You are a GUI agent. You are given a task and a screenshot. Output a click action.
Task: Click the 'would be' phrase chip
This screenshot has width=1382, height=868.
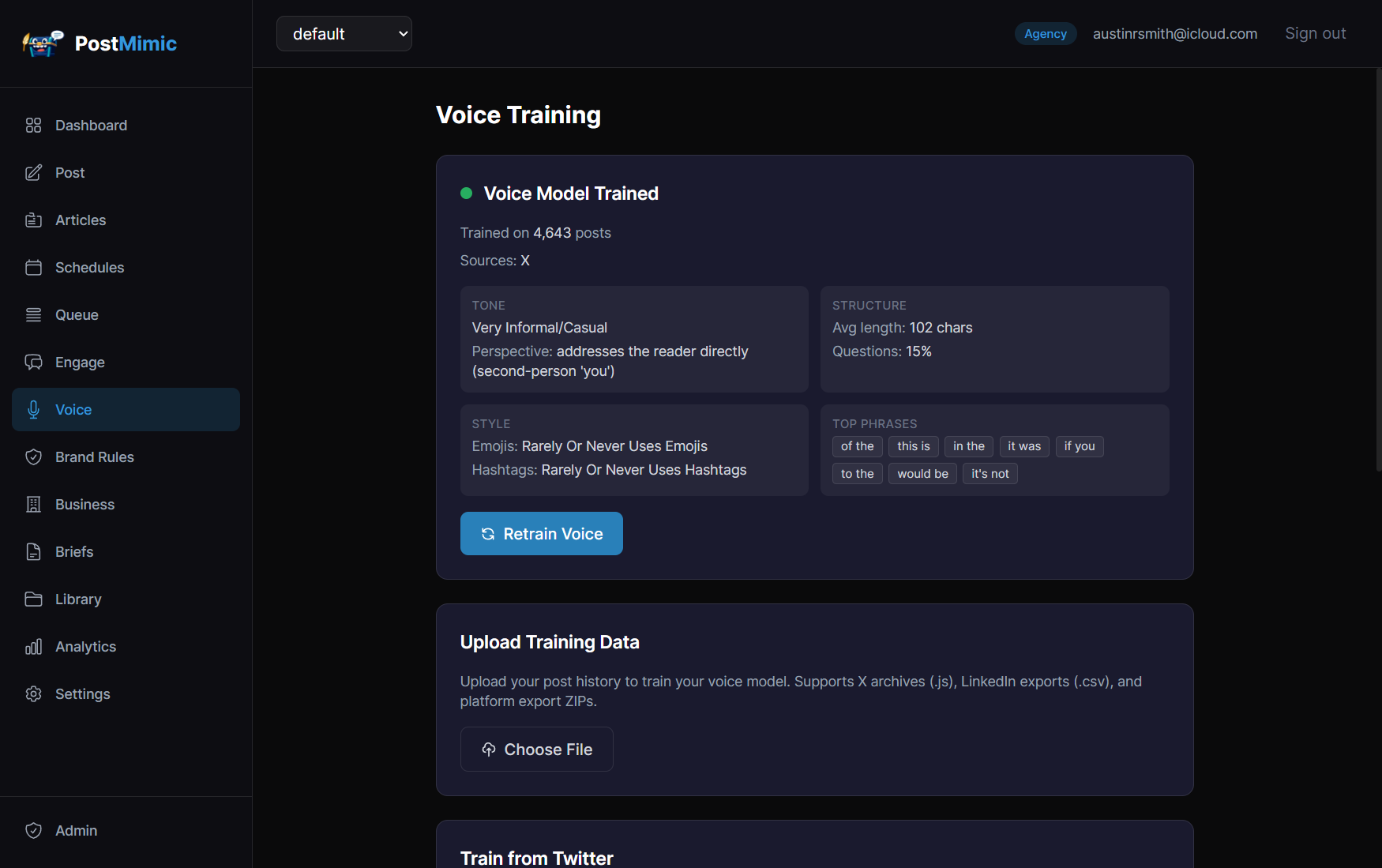923,474
